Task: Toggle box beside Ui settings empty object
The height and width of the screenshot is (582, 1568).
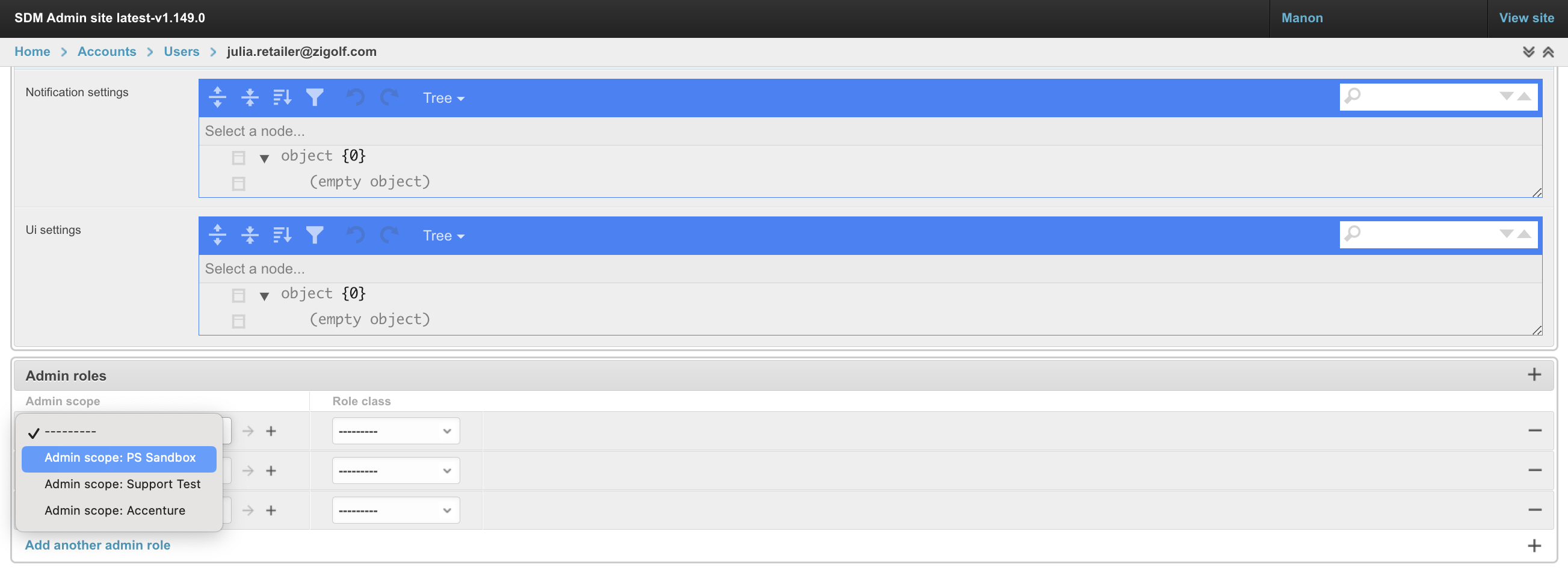Action: pyautogui.click(x=239, y=320)
